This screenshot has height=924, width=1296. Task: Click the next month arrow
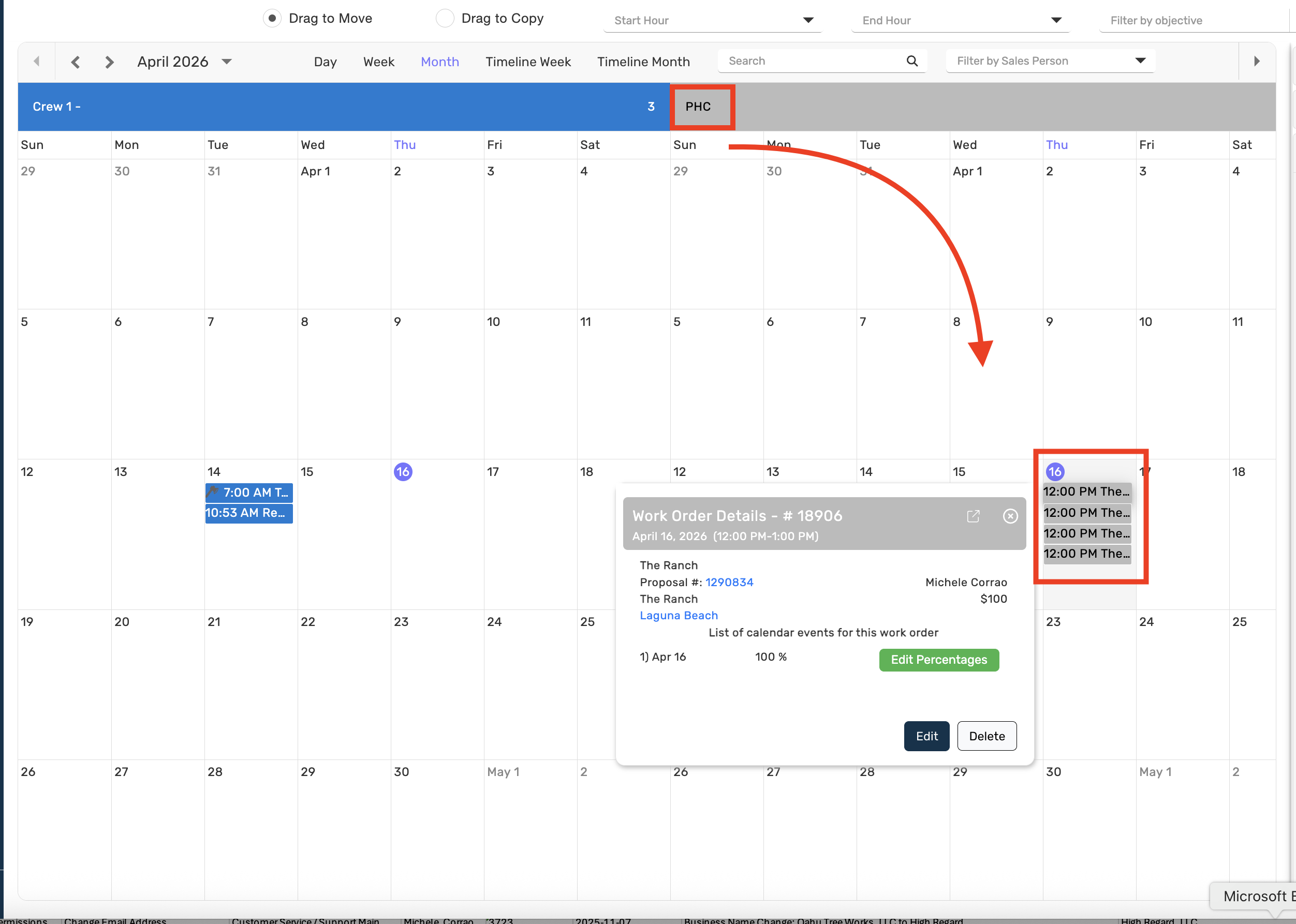coord(109,62)
